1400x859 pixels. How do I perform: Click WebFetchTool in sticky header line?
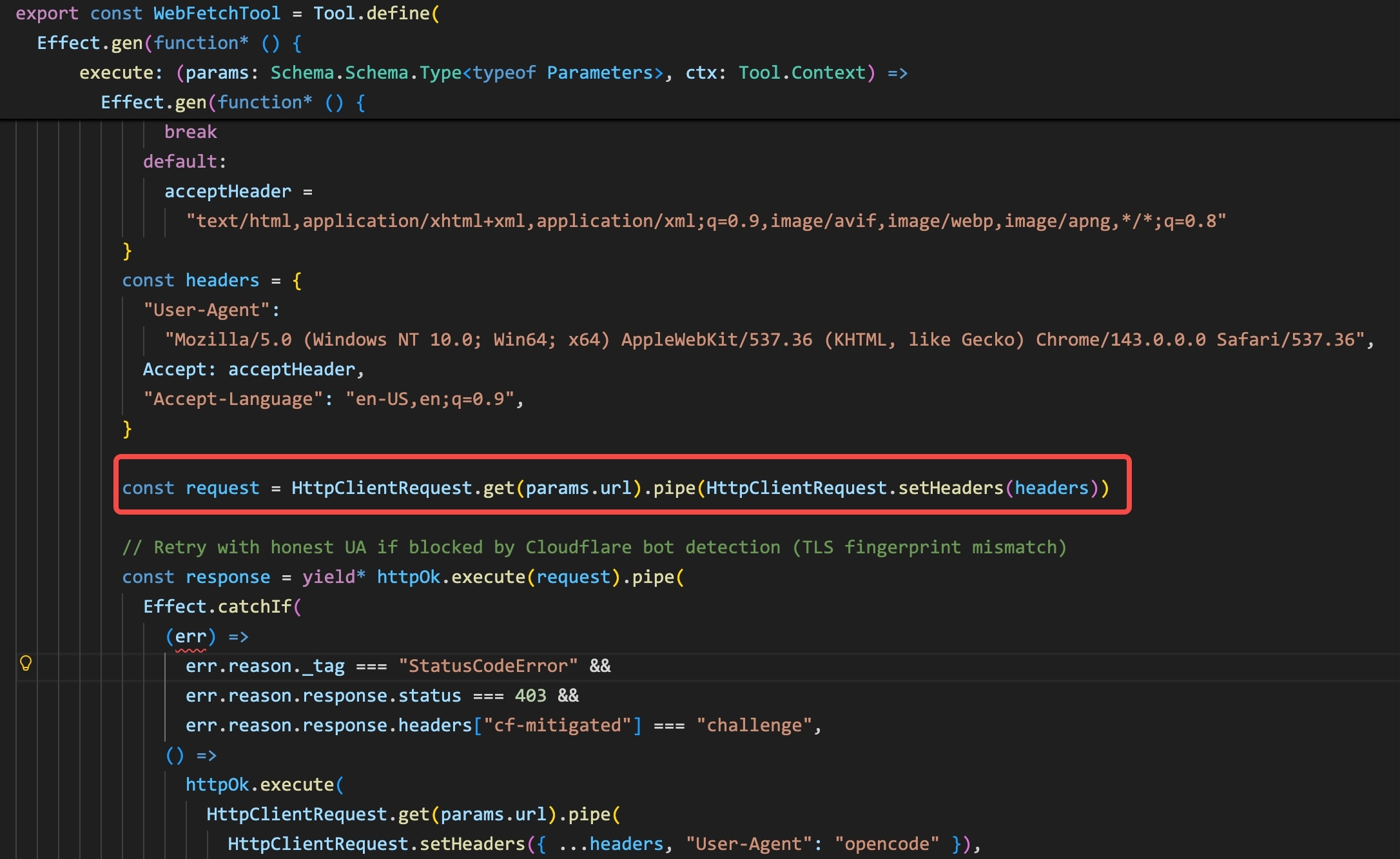tap(217, 14)
